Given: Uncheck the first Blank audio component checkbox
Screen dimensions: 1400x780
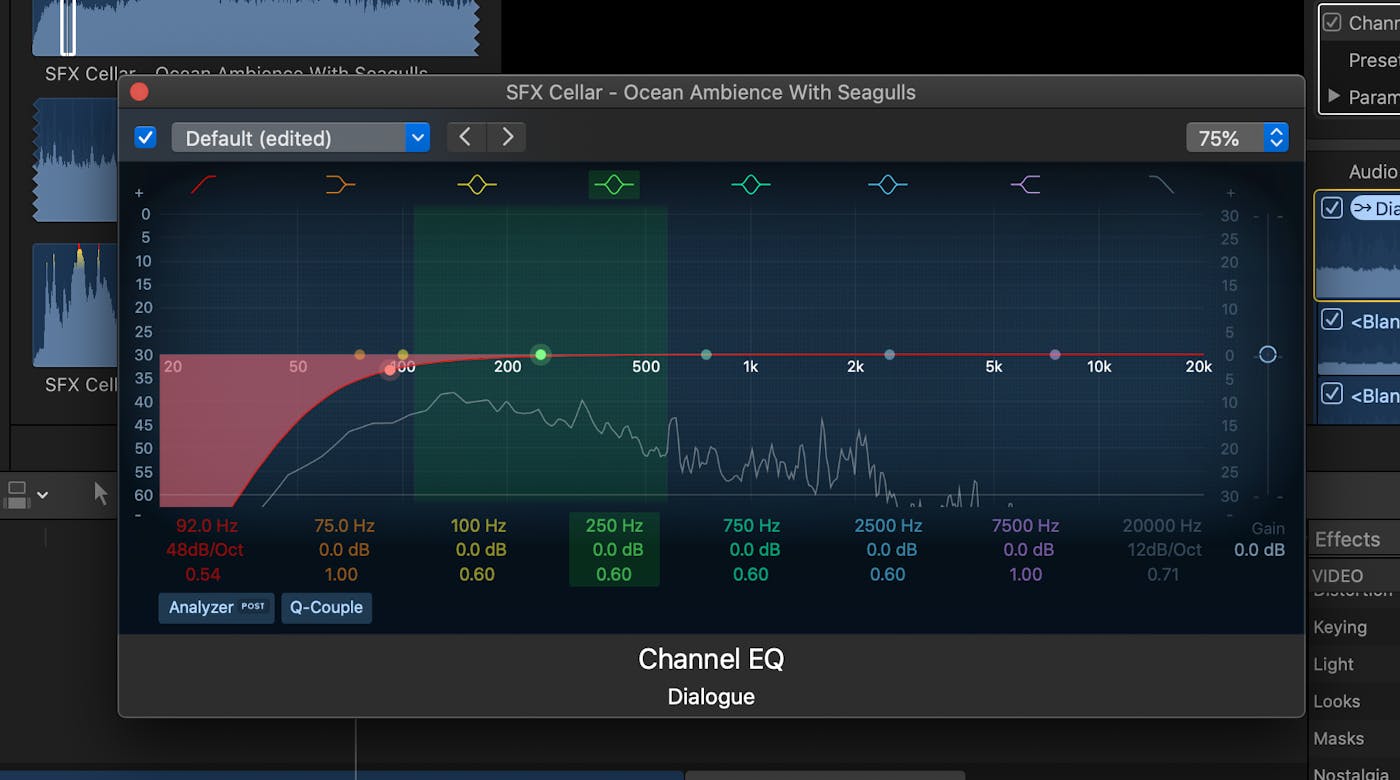Looking at the screenshot, I should click(1332, 320).
